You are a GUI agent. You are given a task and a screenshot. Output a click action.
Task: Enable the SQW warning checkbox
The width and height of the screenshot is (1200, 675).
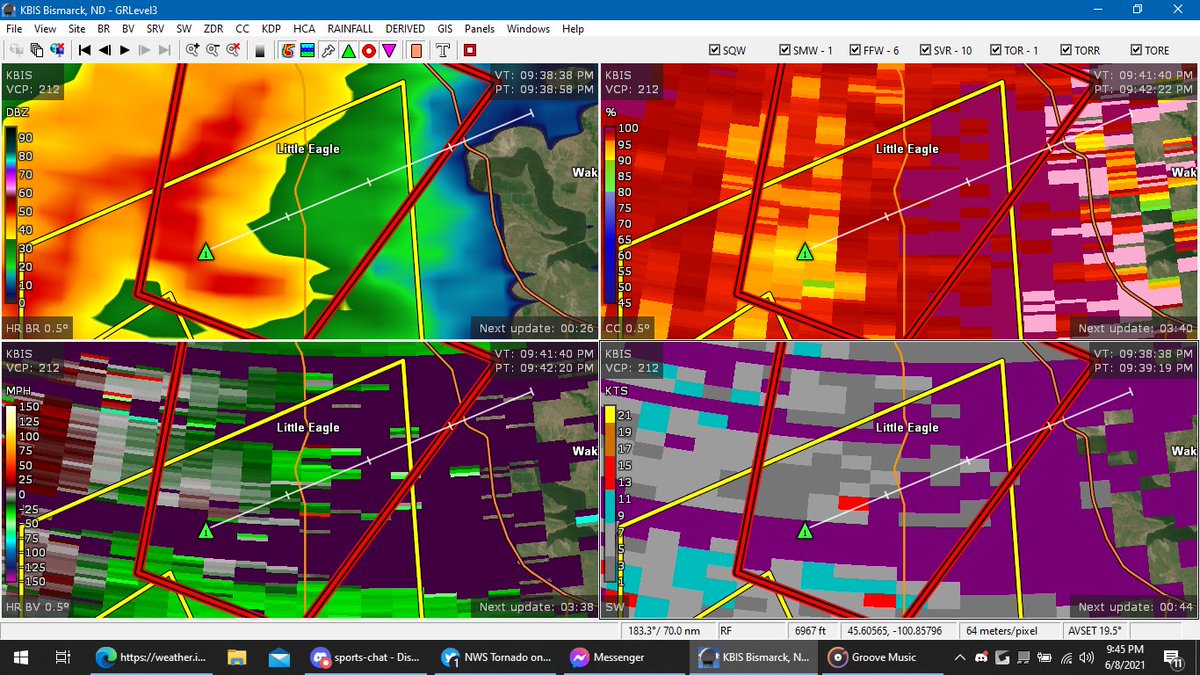(x=714, y=49)
